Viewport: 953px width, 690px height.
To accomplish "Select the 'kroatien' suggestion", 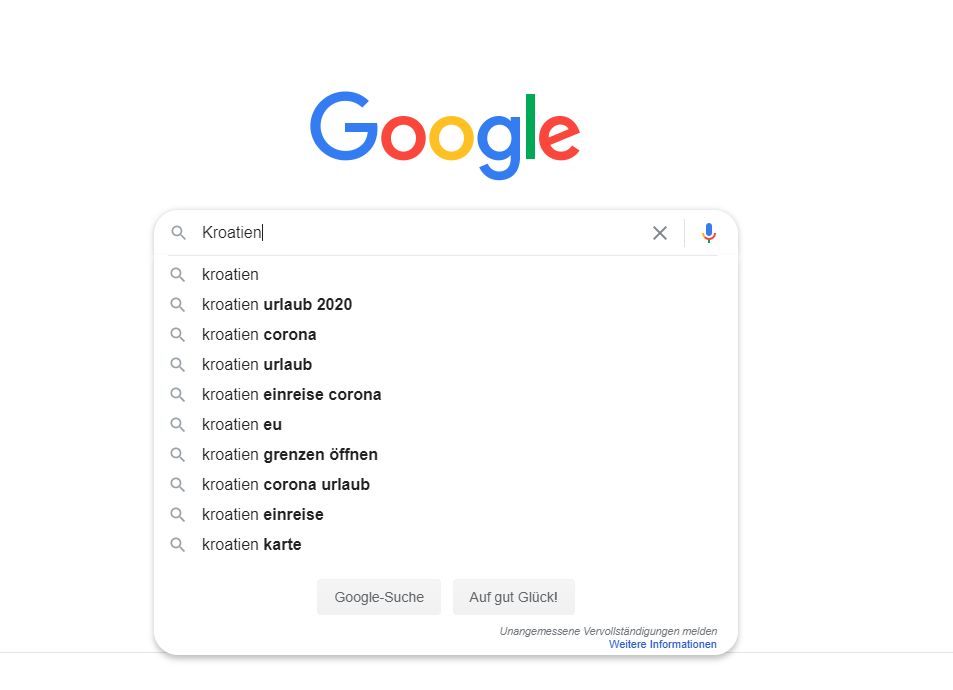I will point(446,274).
